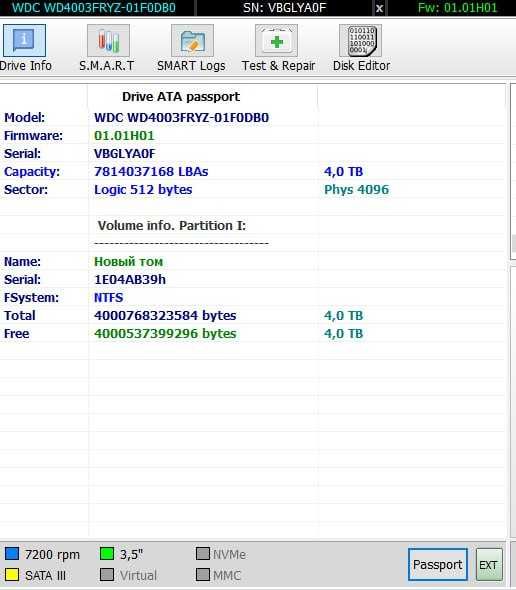Viewport: 516px width, 590px height.
Task: Click the Name: field label
Action: point(22,262)
